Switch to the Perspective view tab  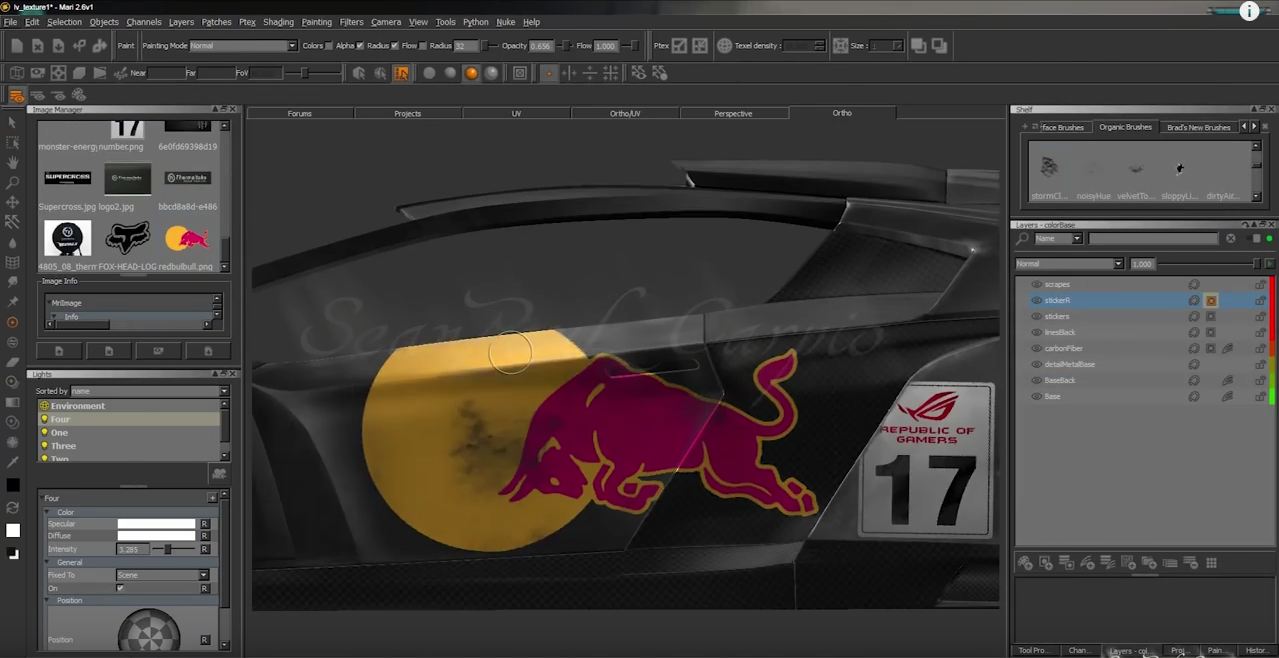click(733, 113)
